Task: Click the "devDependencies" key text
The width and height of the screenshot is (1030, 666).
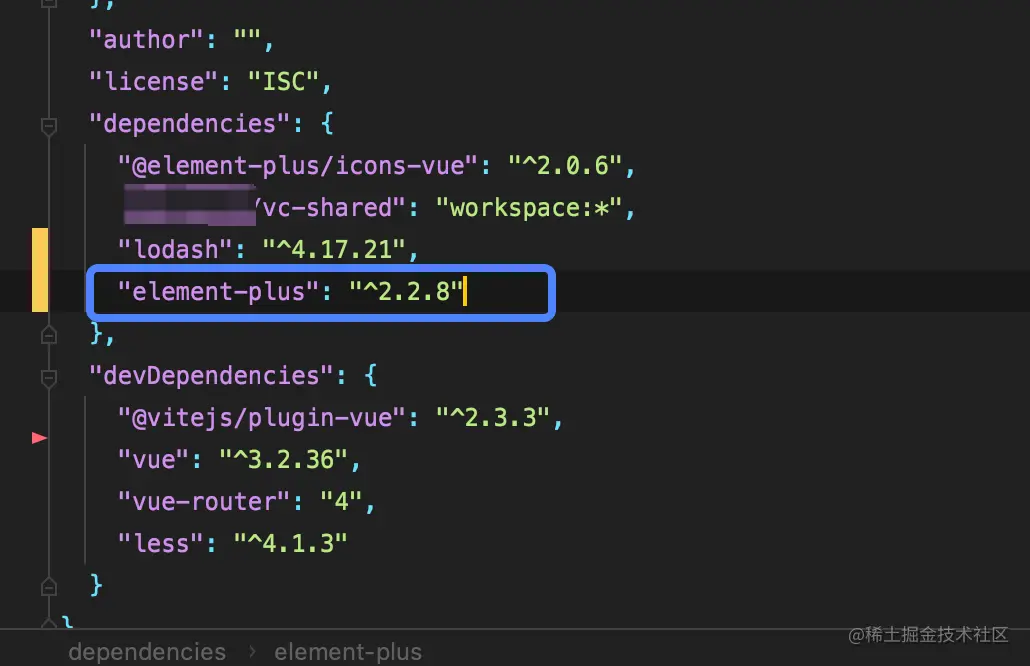Action: (x=212, y=376)
